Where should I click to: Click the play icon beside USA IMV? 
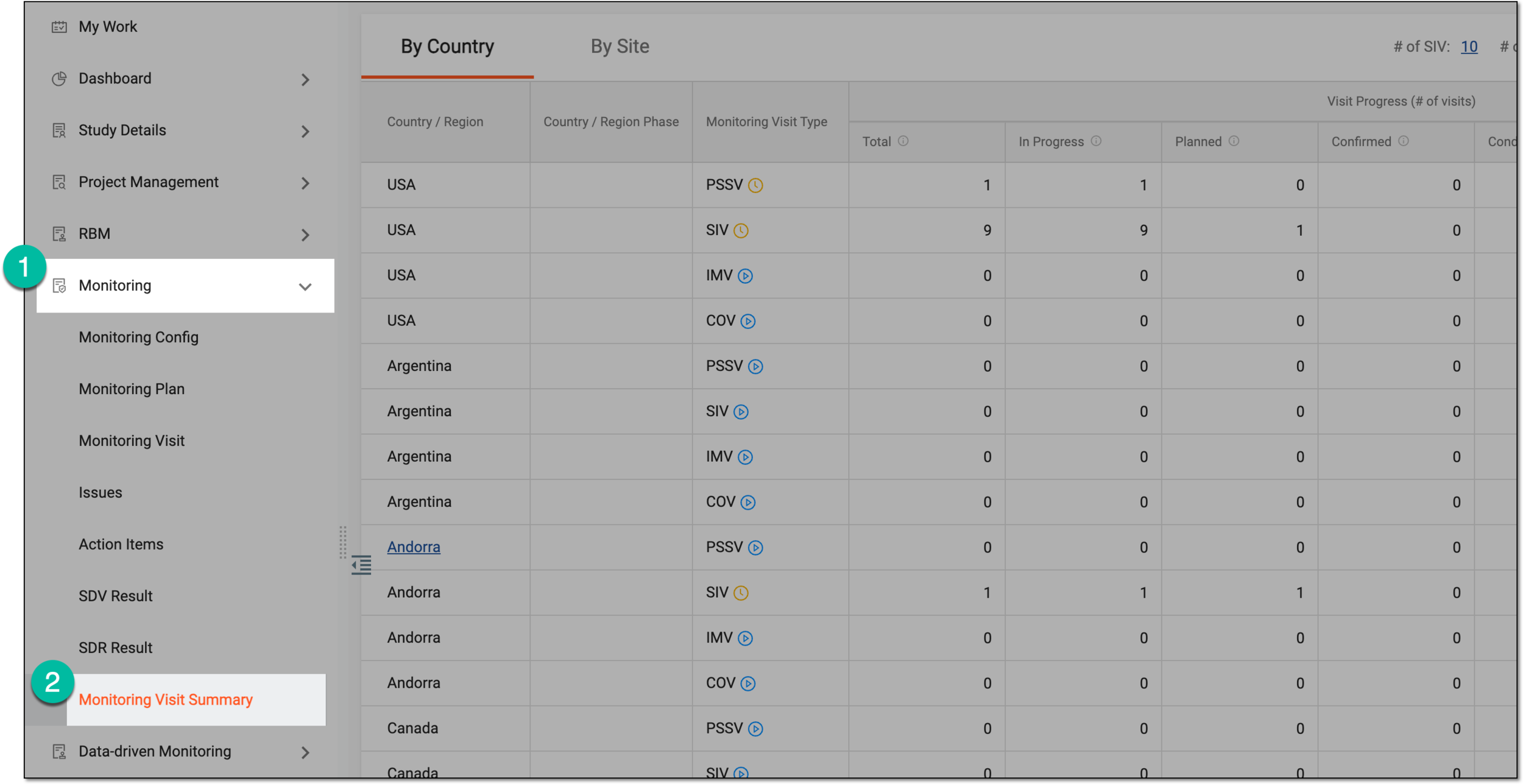(745, 276)
